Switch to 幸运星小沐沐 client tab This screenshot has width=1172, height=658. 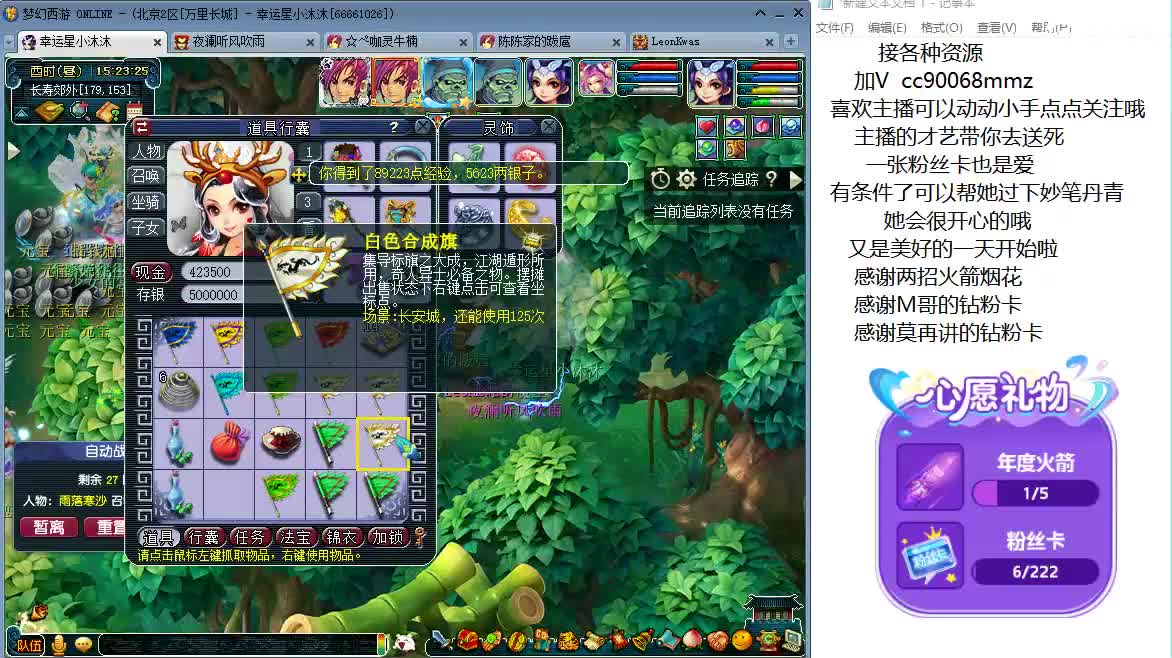tap(92, 42)
